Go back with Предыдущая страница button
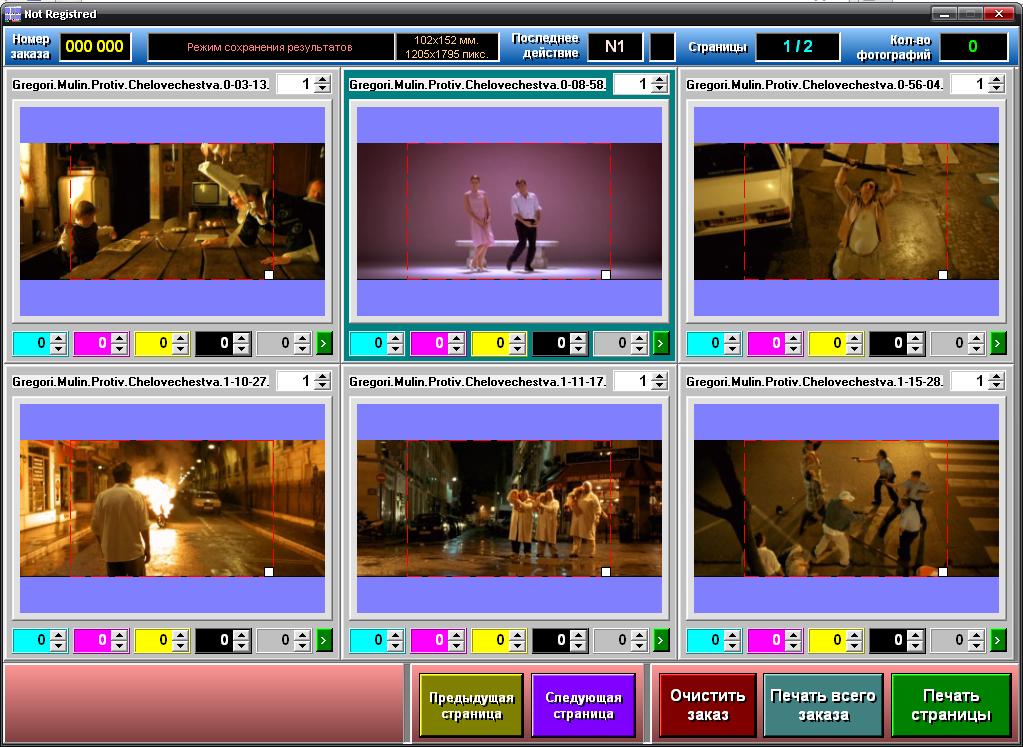This screenshot has width=1023, height=747. tap(471, 706)
